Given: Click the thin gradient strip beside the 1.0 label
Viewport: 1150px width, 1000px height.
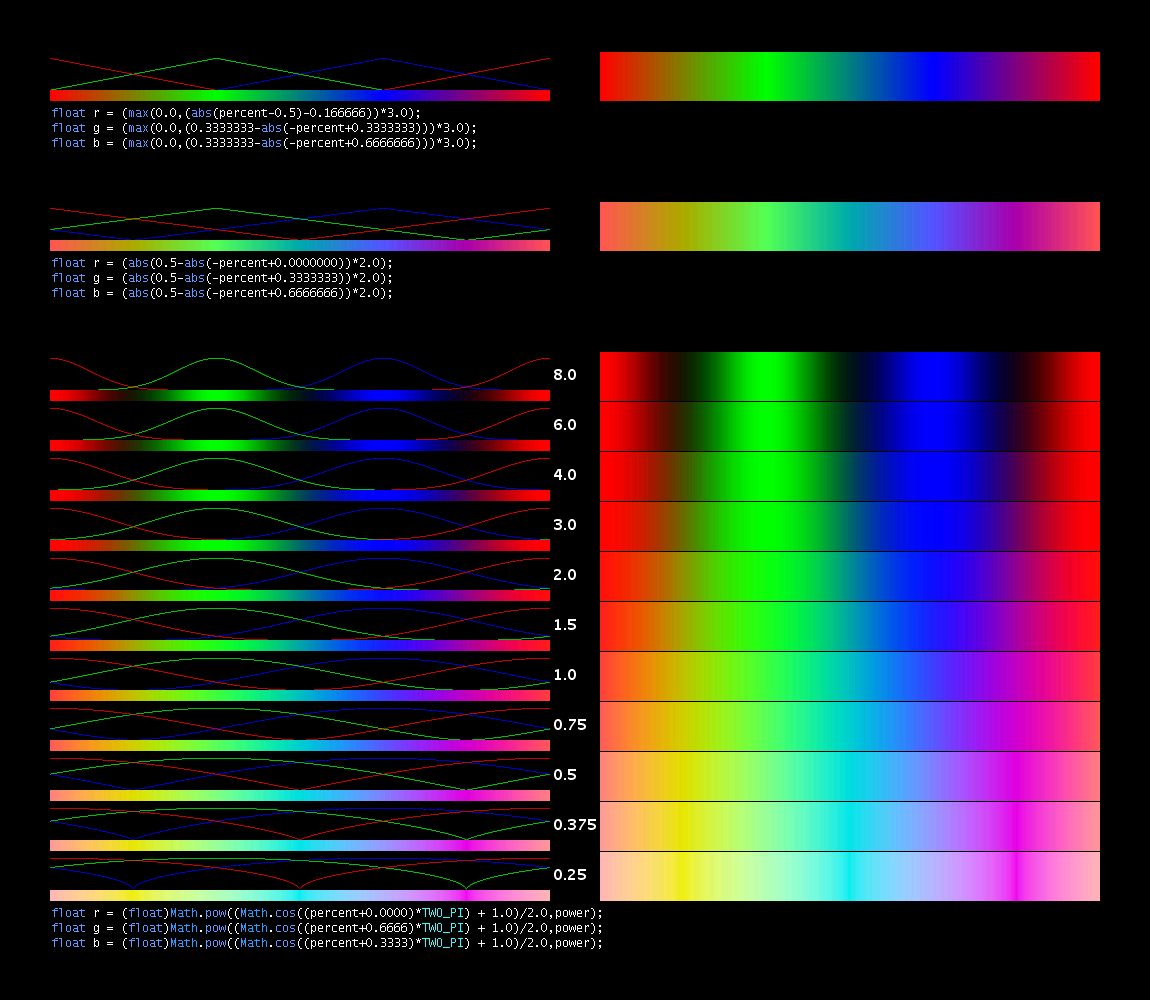Looking at the screenshot, I should click(x=299, y=695).
